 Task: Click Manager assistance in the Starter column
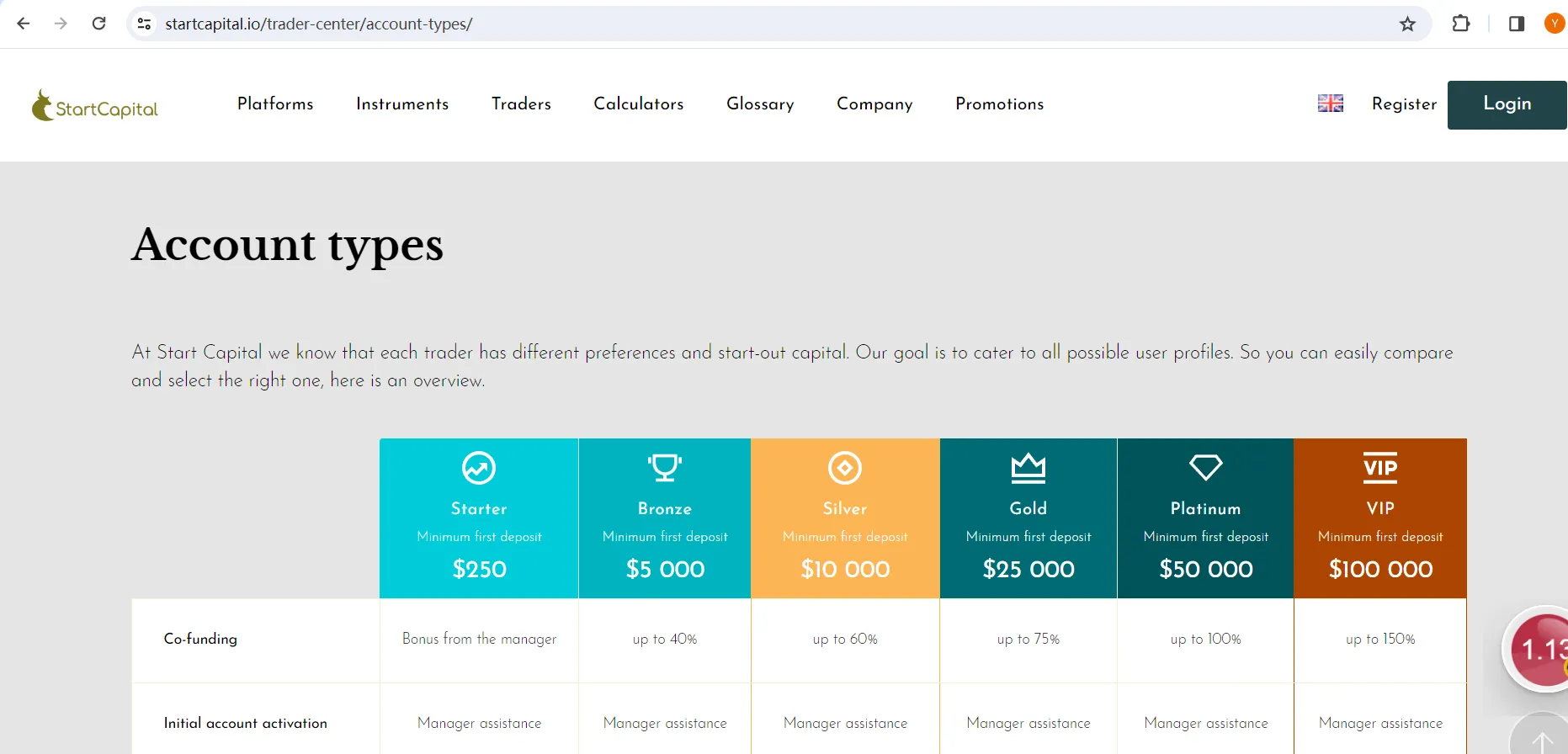[x=480, y=723]
